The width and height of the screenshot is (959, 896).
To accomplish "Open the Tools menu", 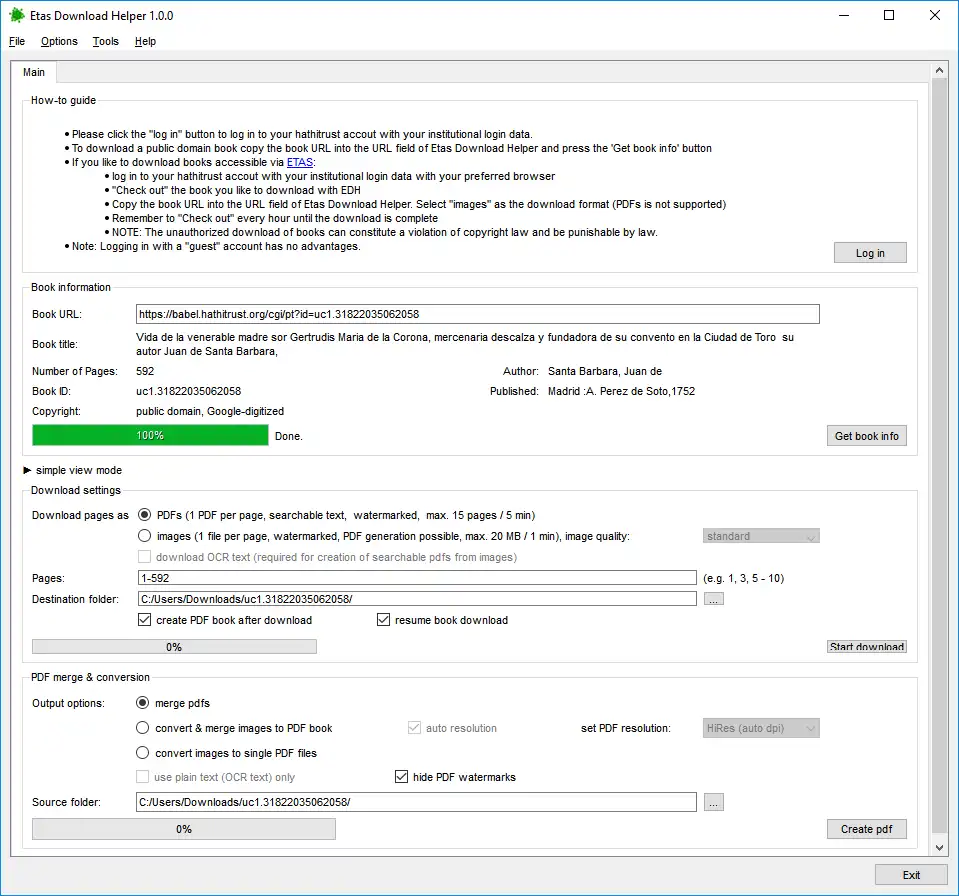I will click(106, 41).
